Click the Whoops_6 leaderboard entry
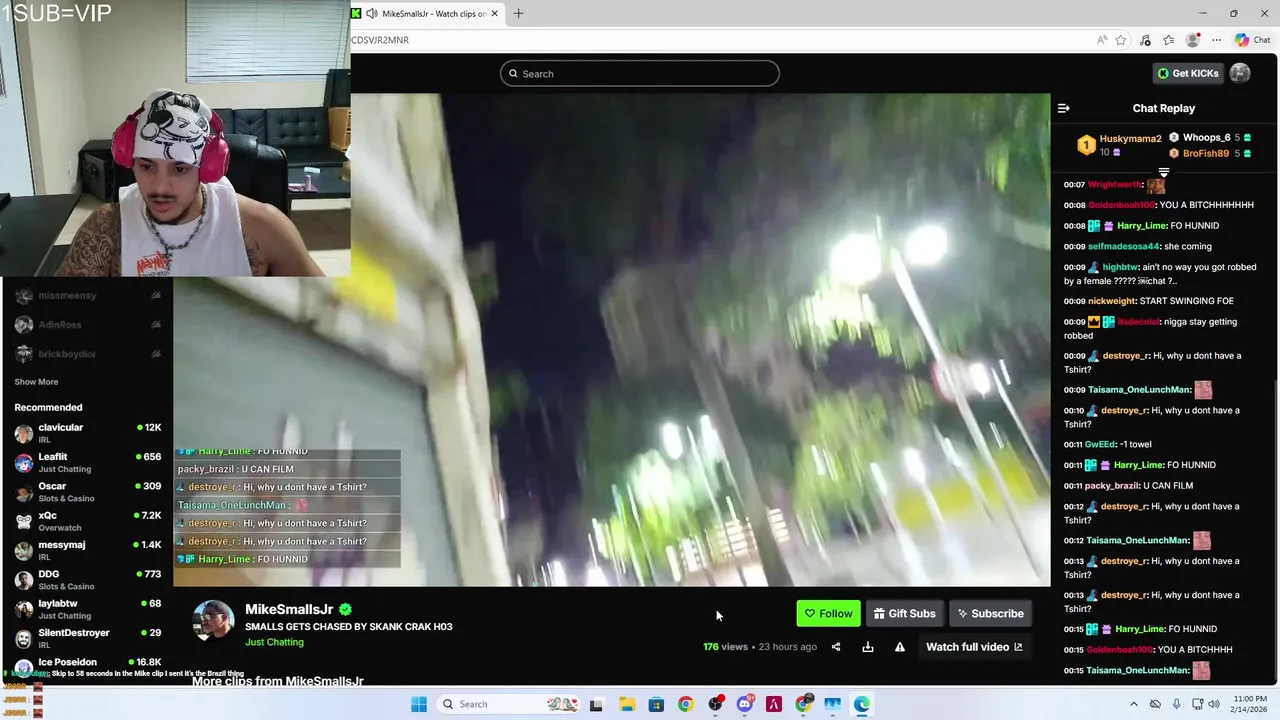Image resolution: width=1280 pixels, height=720 pixels. click(x=1211, y=138)
